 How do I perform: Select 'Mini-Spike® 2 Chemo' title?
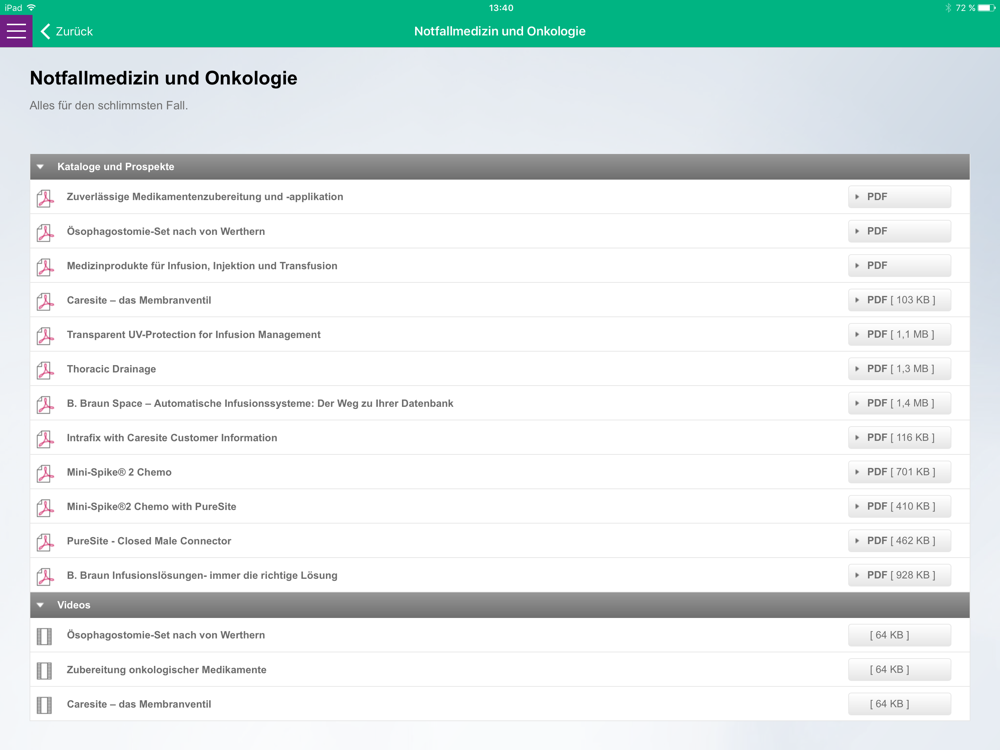click(119, 472)
